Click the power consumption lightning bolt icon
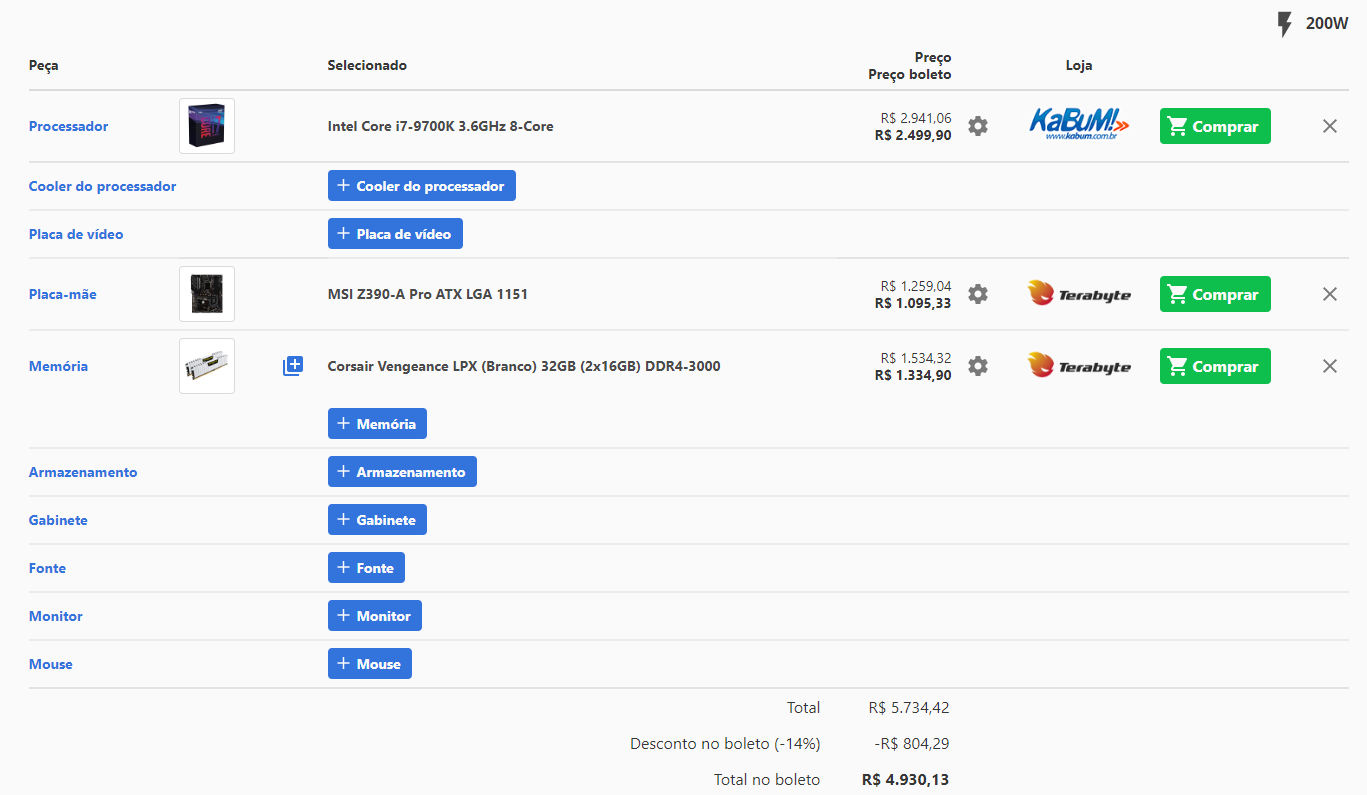Screen dimensions: 1367x795 coord(1286,24)
